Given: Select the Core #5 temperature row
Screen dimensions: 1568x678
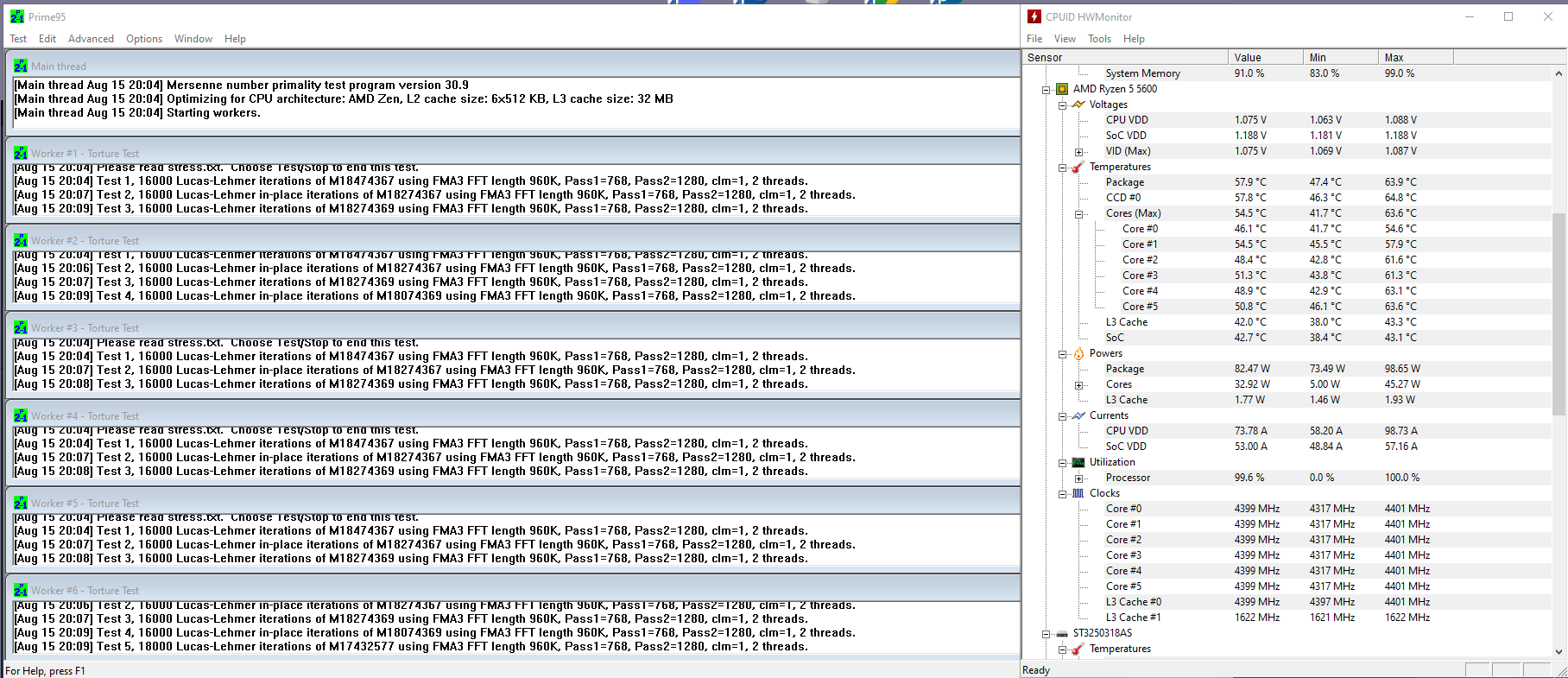Looking at the screenshot, I should tap(1287, 307).
